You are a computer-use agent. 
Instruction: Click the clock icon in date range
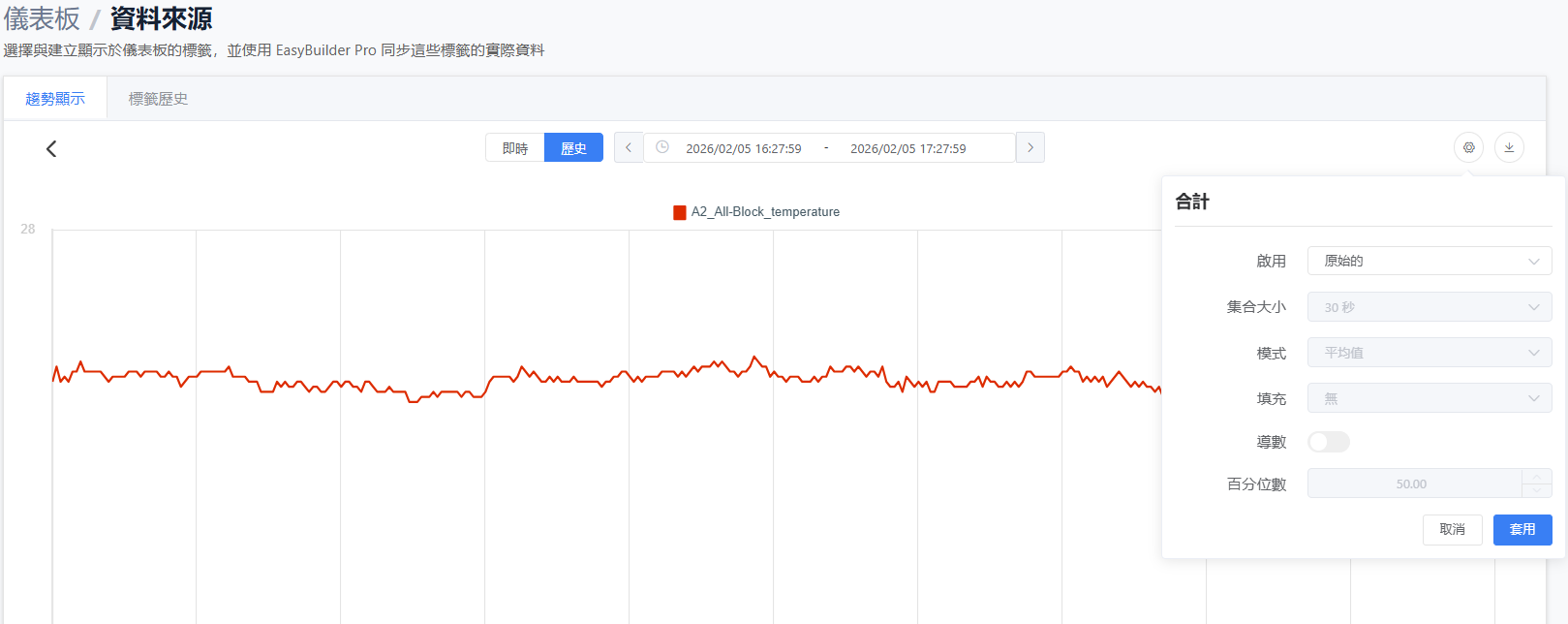point(662,147)
